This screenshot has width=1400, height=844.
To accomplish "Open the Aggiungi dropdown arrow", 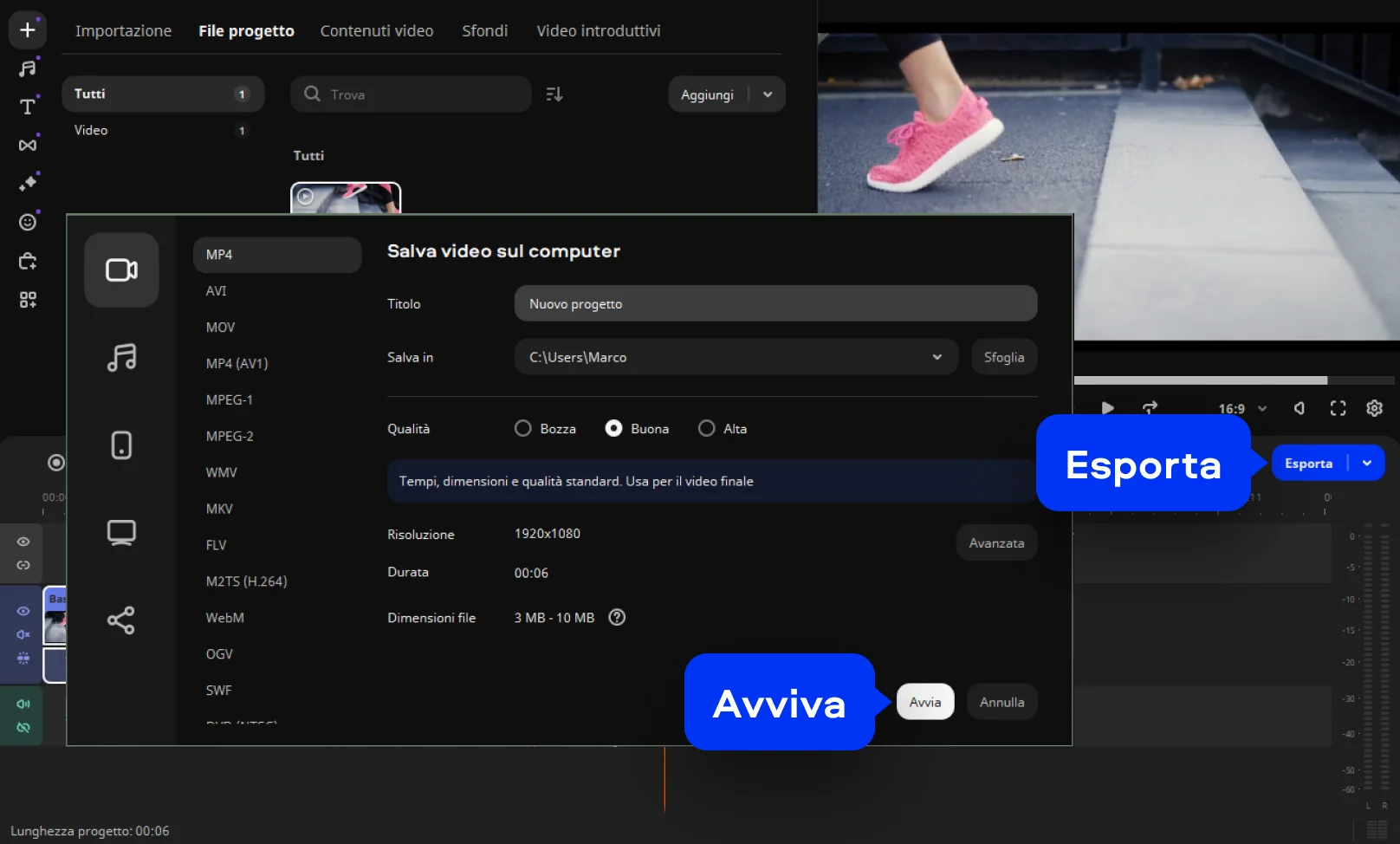I will 768,94.
